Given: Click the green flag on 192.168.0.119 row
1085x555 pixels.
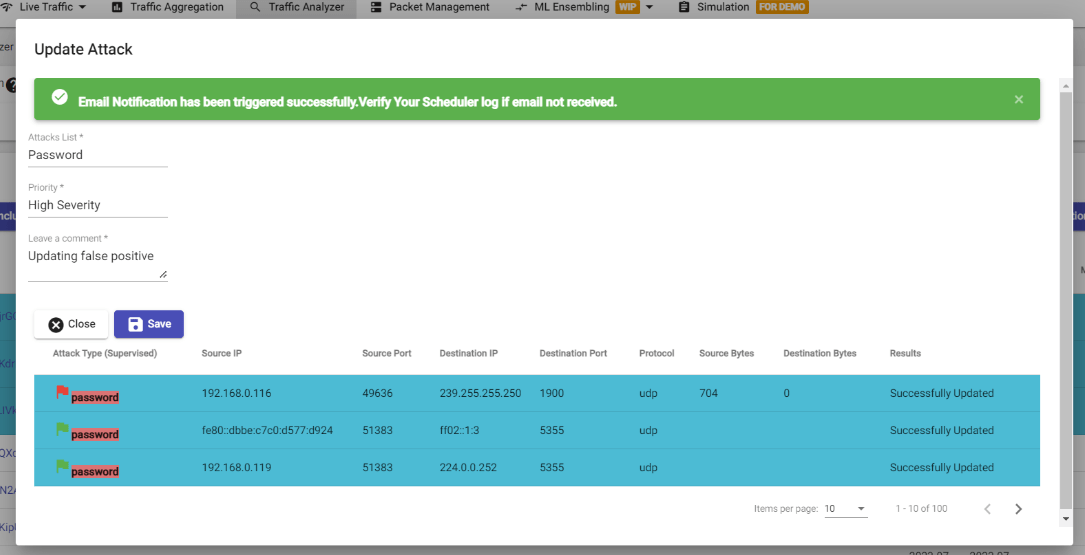Looking at the screenshot, I should click(x=62, y=466).
